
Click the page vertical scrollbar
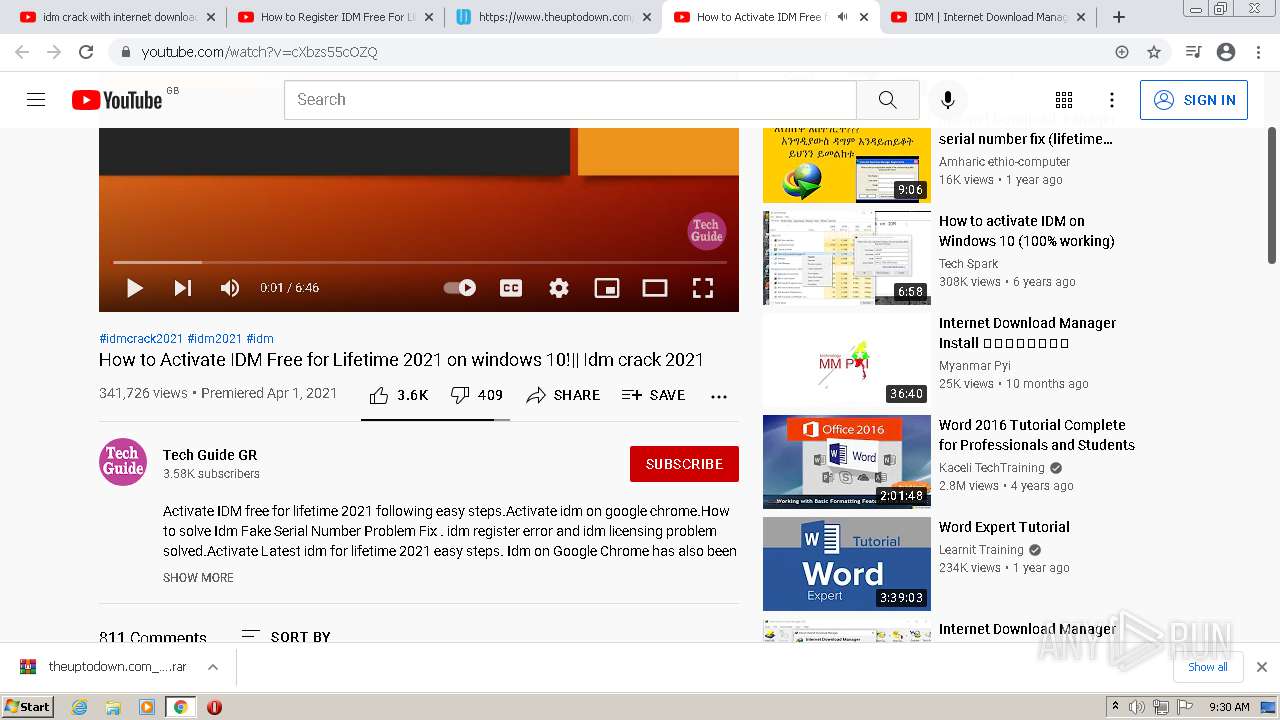[1272, 195]
